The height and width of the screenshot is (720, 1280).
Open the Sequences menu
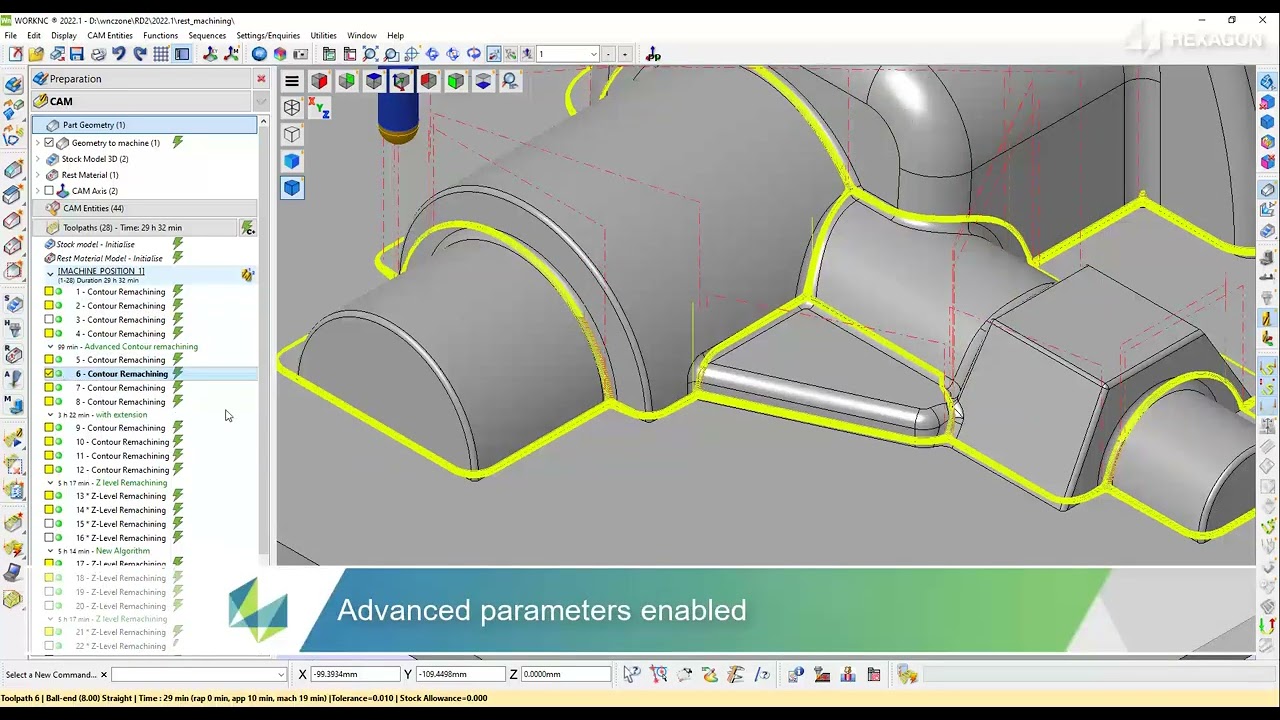pyautogui.click(x=207, y=35)
